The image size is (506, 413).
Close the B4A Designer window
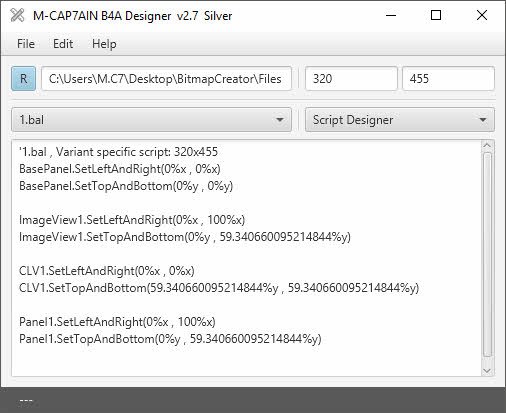tap(482, 15)
